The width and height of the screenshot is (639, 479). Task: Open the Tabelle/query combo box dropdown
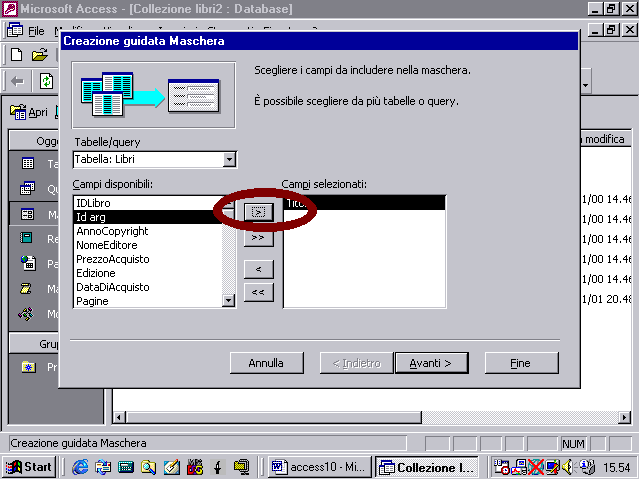click(229, 159)
